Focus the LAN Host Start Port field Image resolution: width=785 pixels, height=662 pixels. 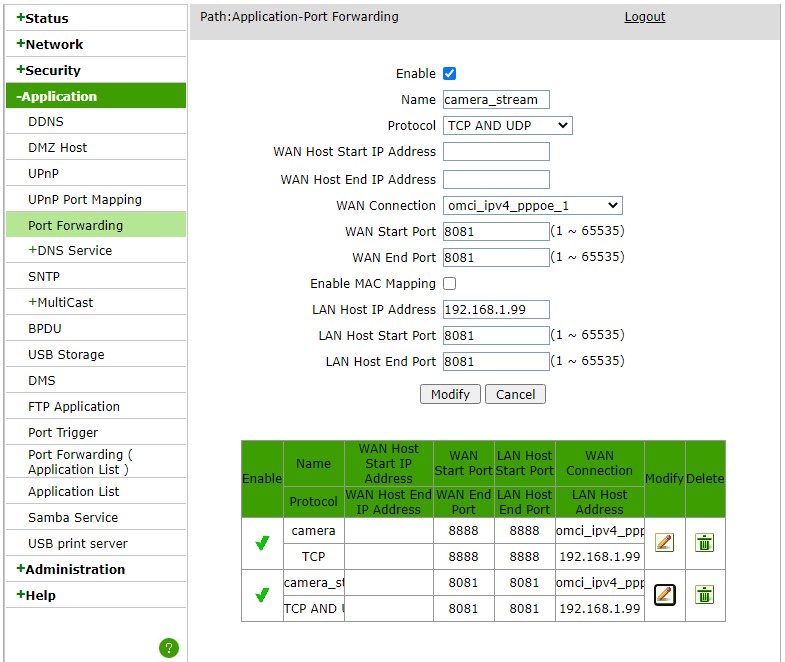click(x=496, y=336)
